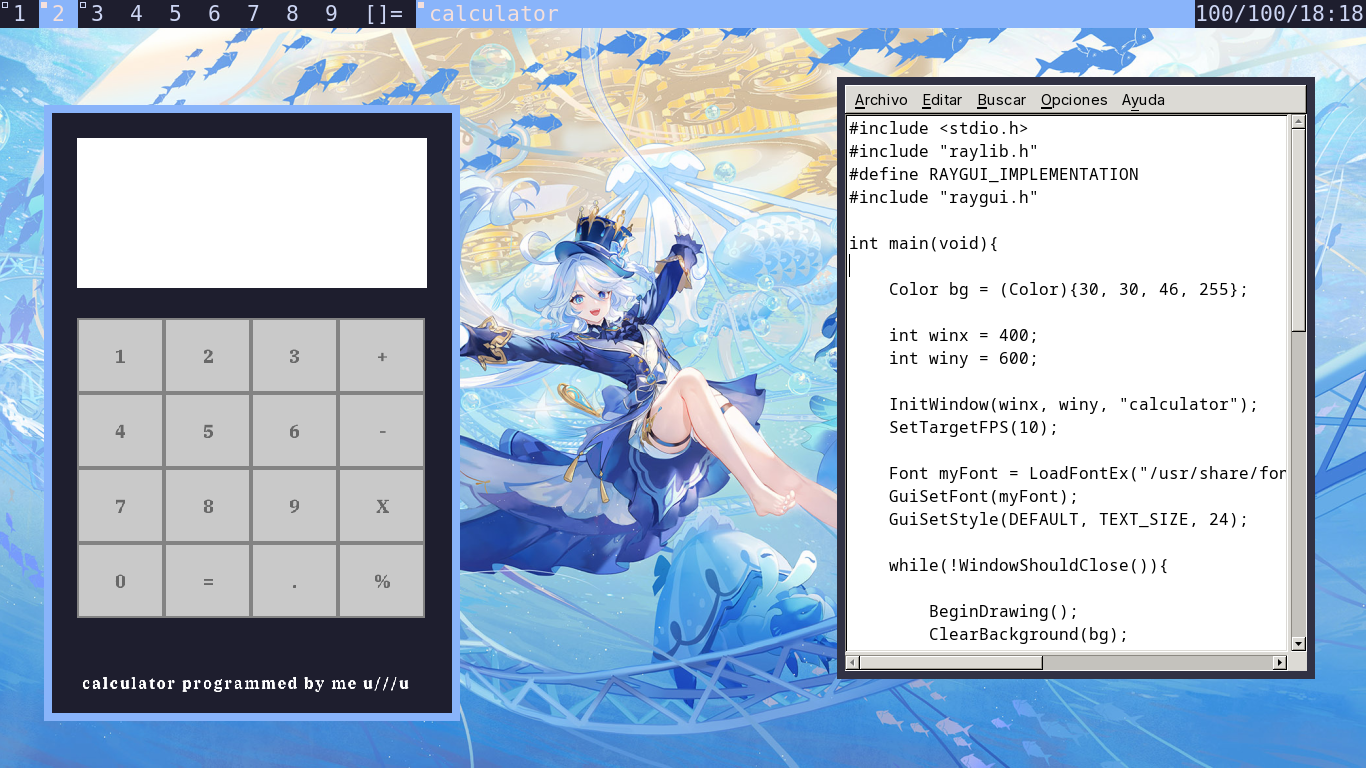Click the plus operator key
The width and height of the screenshot is (1366, 768).
pos(382,356)
